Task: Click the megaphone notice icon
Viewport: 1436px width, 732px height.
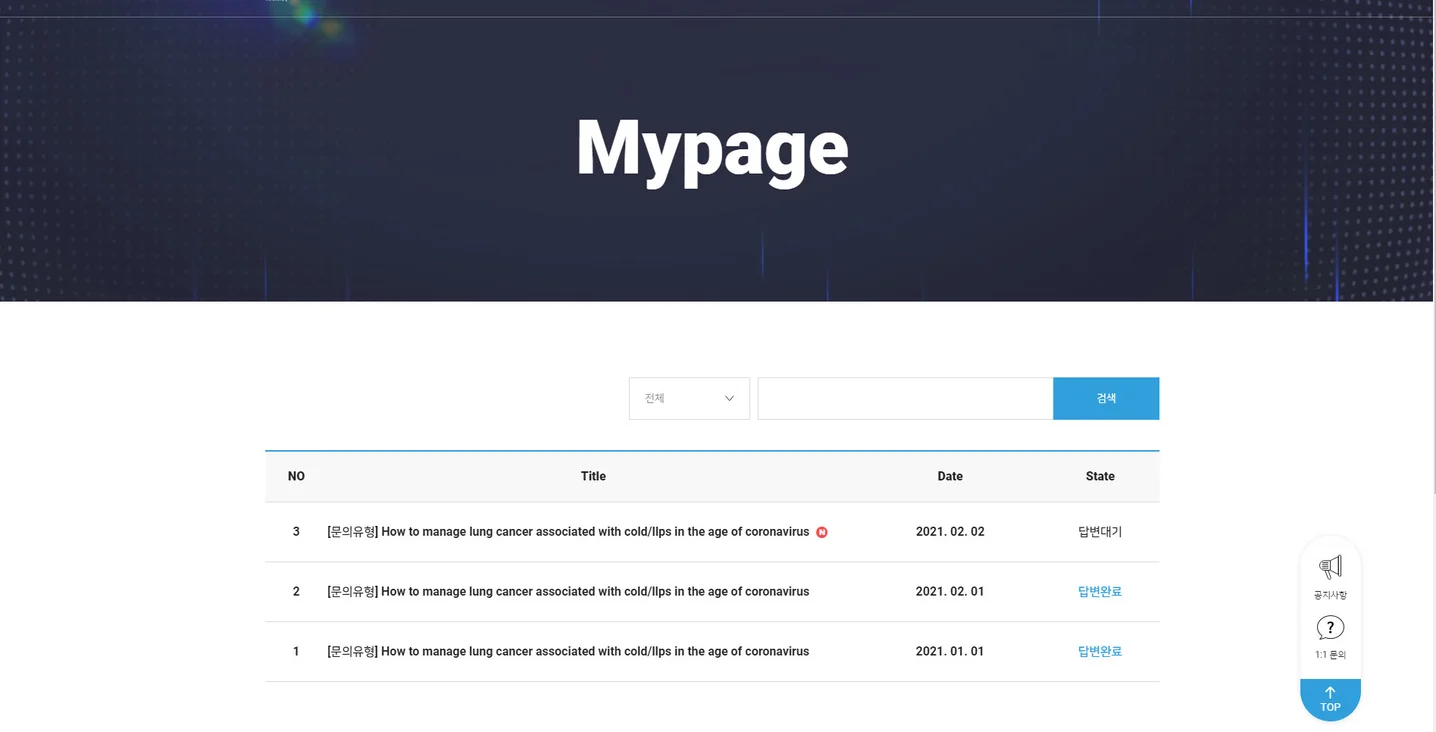Action: (x=1330, y=568)
